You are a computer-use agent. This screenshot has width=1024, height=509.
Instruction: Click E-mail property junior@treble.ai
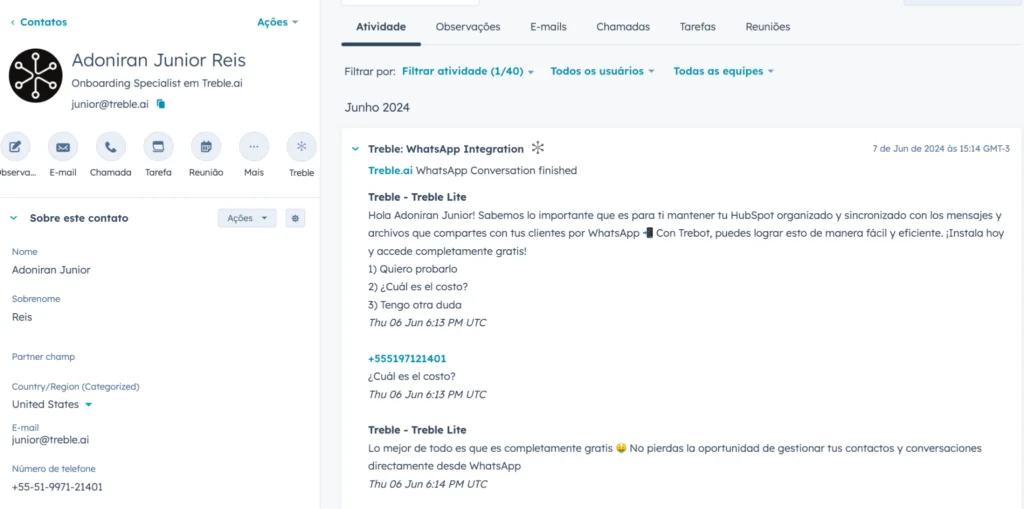pyautogui.click(x=50, y=440)
